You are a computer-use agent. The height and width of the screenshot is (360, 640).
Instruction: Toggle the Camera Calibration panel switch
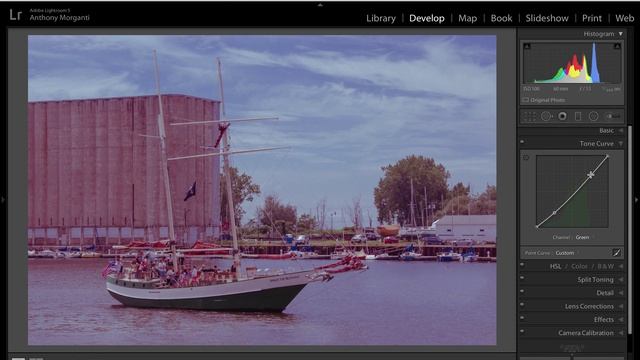[x=522, y=331]
